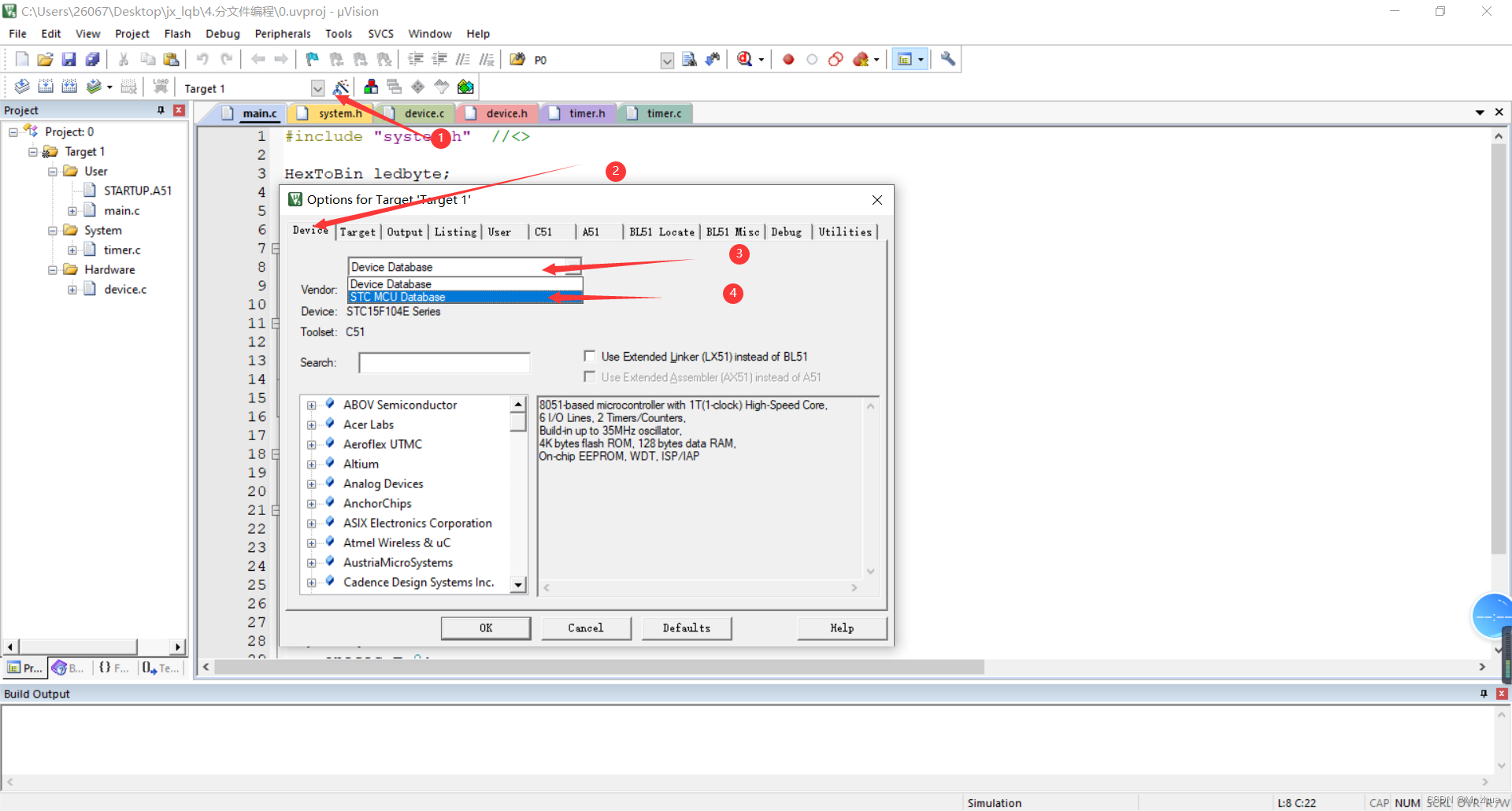Click the Manage Project Items icon
Image resolution: width=1512 pixels, height=811 pixels.
pos(371,87)
